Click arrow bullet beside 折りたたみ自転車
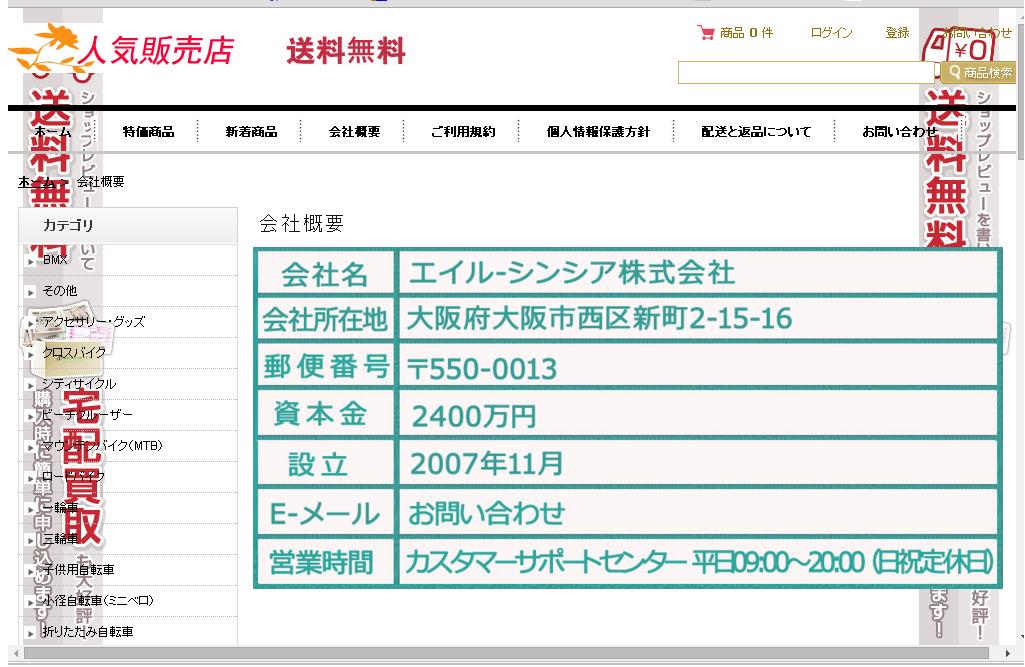This screenshot has width=1025, height=667. coord(30,634)
